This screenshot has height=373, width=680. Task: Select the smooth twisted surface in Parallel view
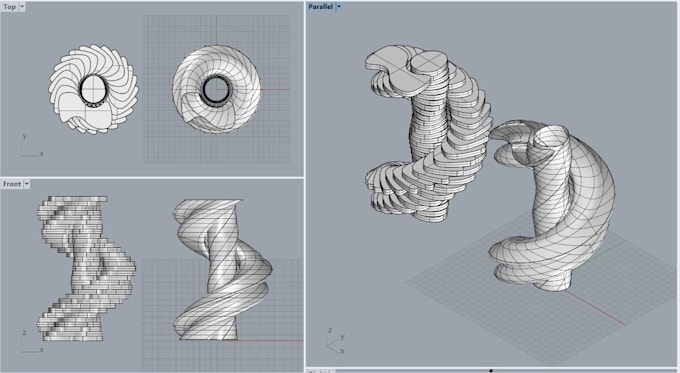(552, 206)
